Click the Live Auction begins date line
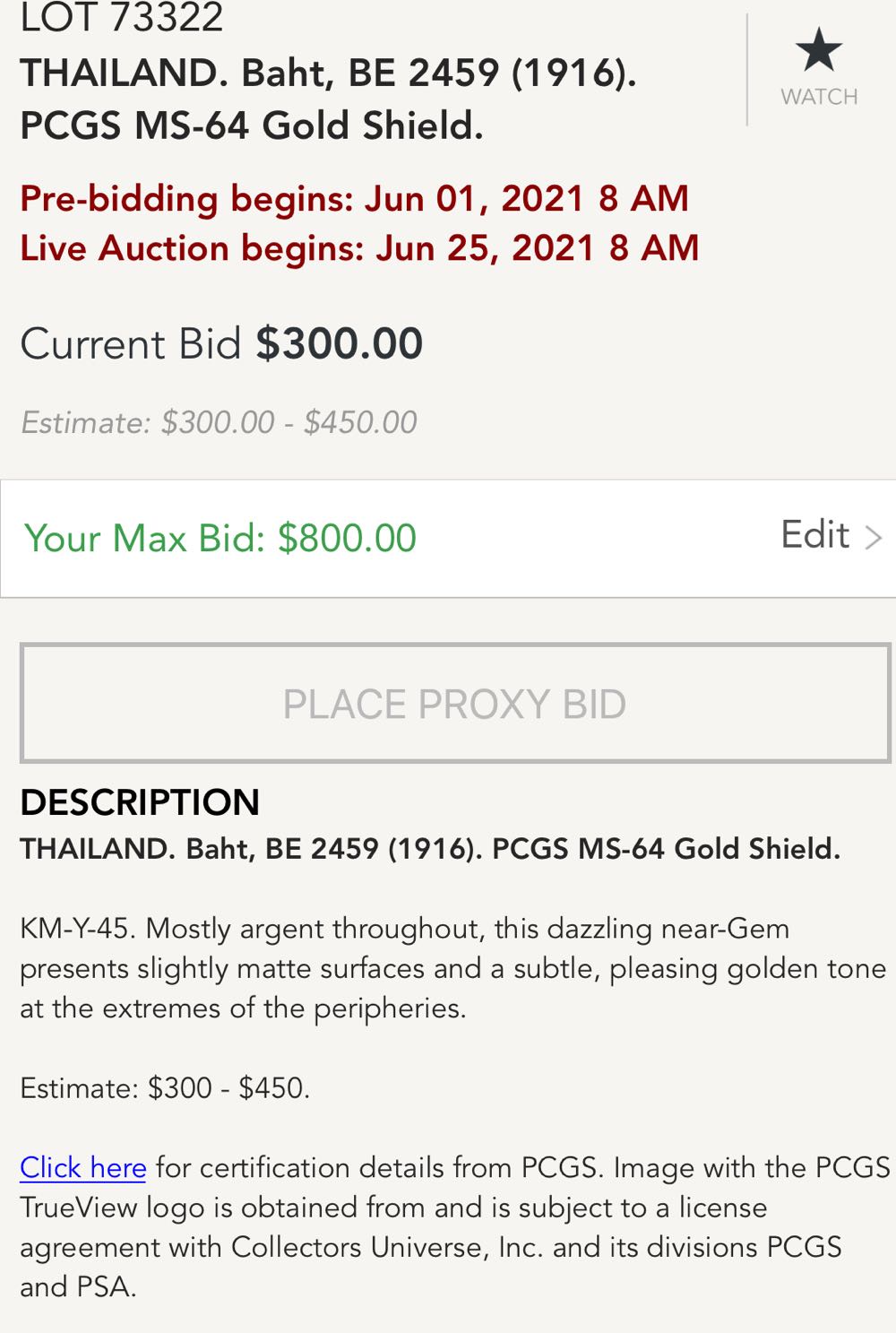 tap(359, 248)
